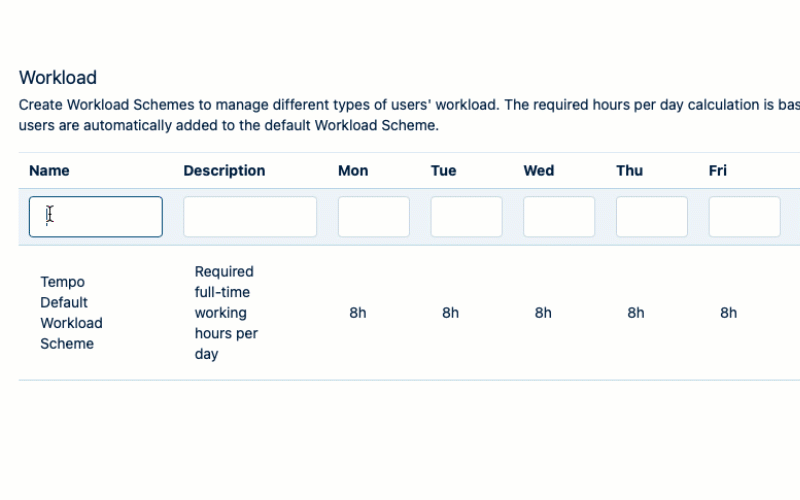Select the Mon column header
This screenshot has height=500, width=800.
(353, 171)
